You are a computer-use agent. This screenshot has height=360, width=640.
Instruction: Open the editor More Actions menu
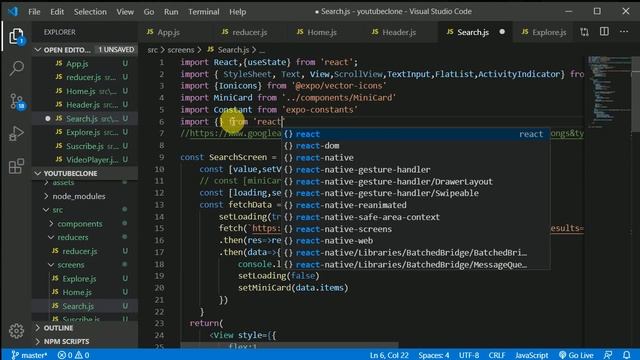point(624,32)
